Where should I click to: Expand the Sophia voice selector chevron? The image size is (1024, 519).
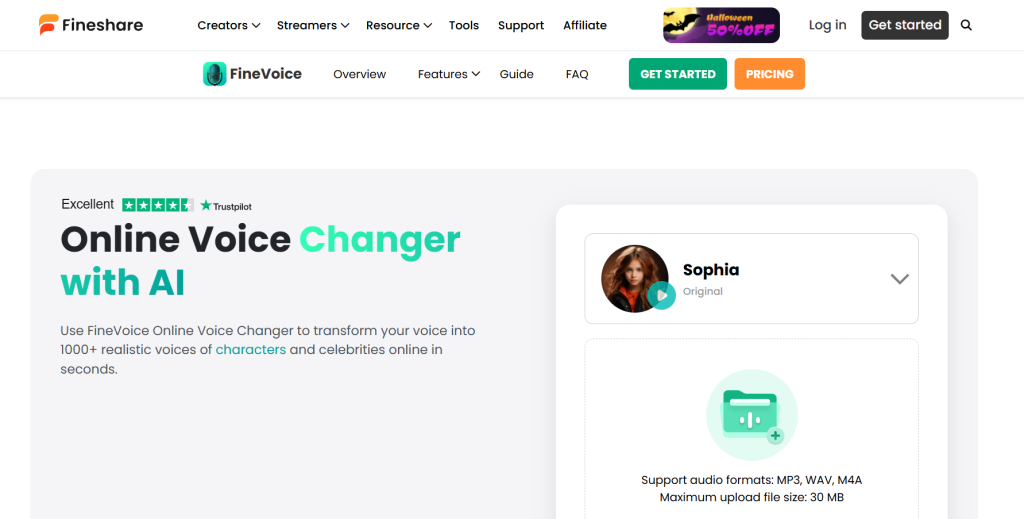(x=899, y=279)
